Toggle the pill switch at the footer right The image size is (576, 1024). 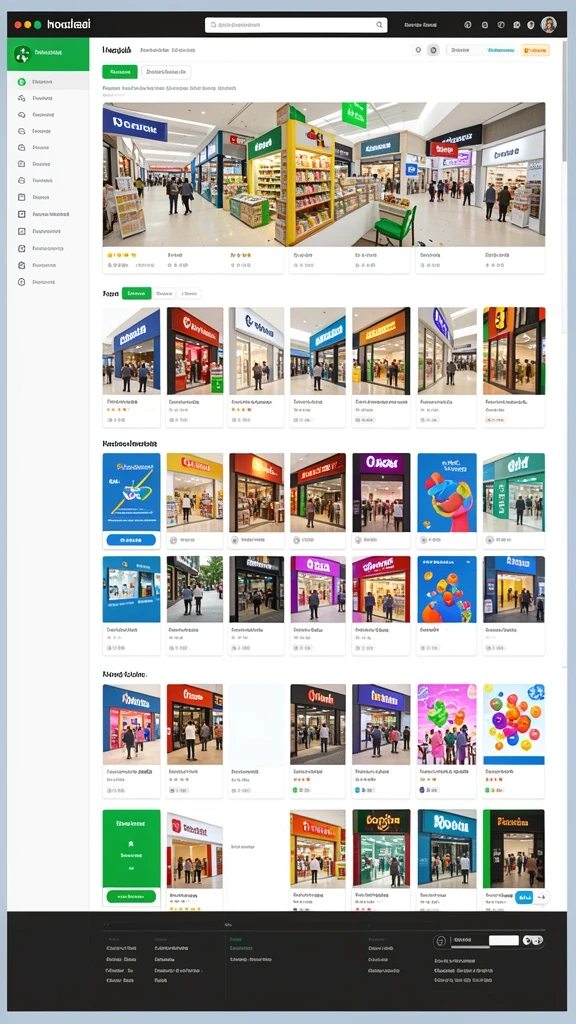(x=533, y=940)
